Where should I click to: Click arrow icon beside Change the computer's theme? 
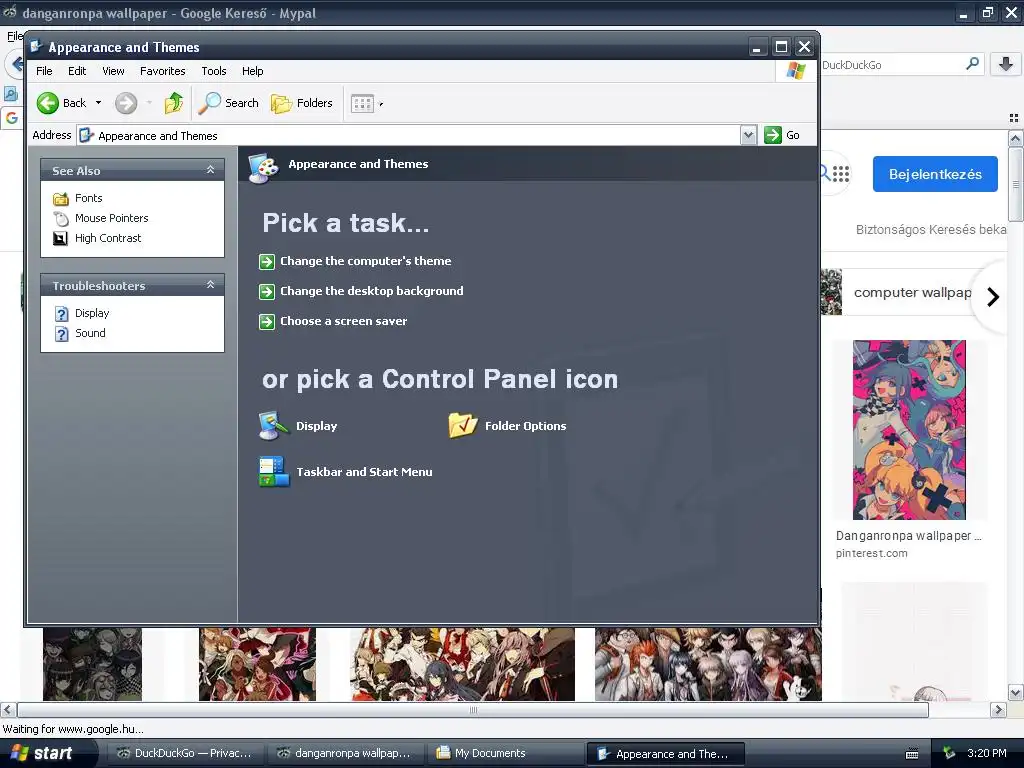(266, 262)
